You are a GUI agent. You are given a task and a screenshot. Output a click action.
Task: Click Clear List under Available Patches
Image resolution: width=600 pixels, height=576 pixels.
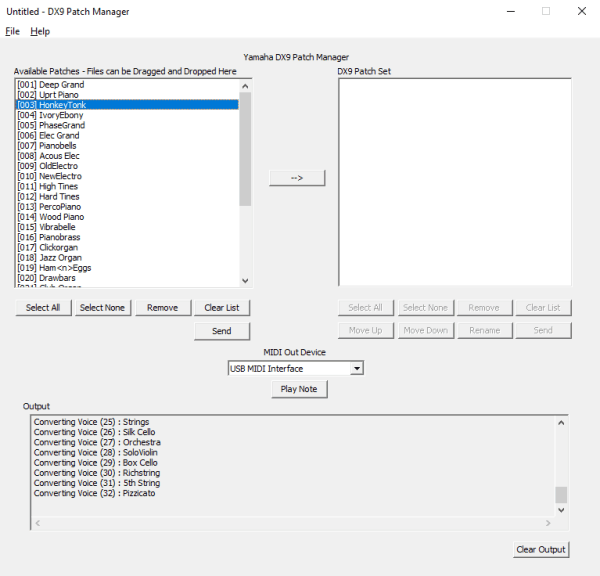tap(221, 308)
